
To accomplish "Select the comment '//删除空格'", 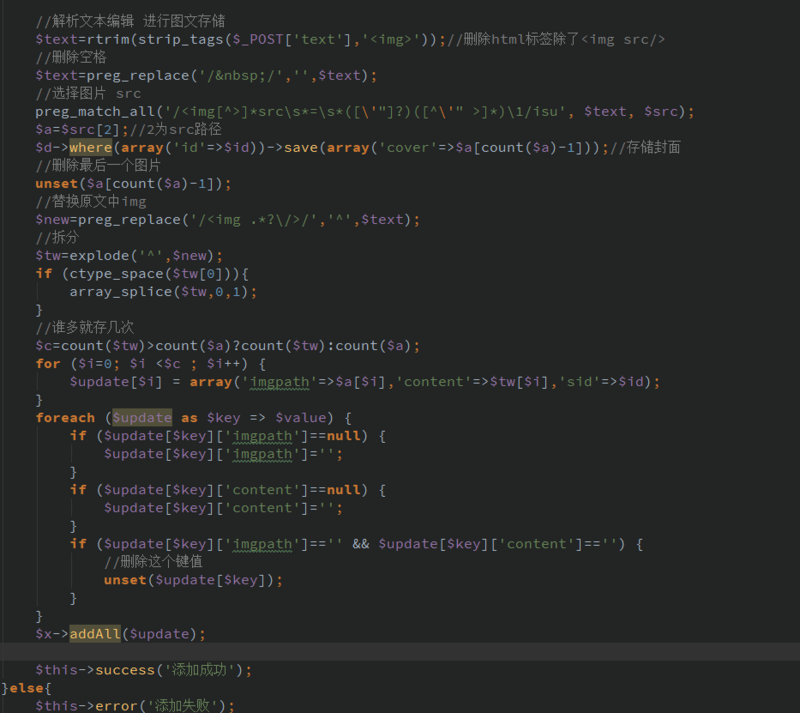I will [x=71, y=57].
